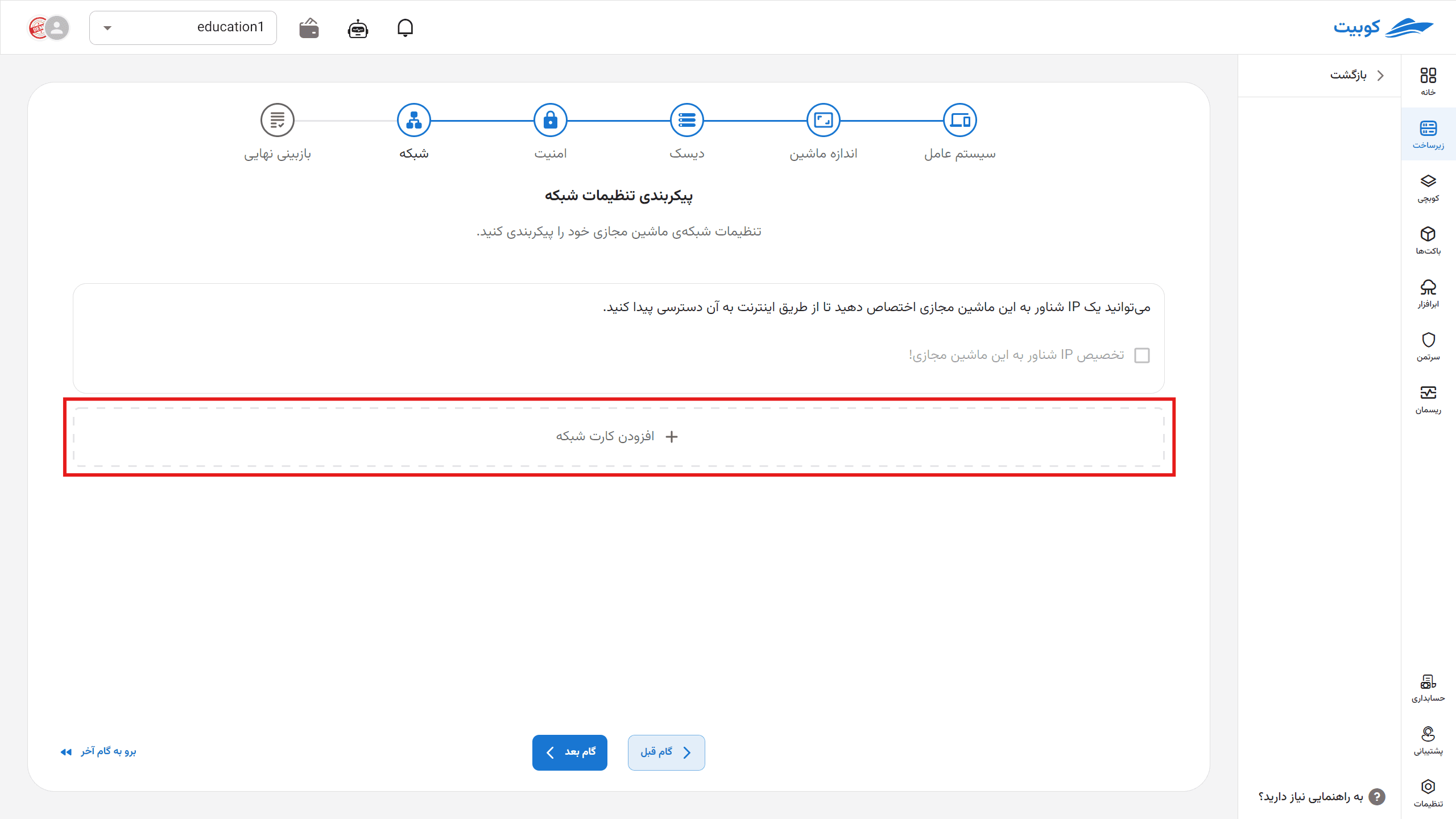Open کوبچی sidebar section
1456x819 pixels.
pos(1428,188)
